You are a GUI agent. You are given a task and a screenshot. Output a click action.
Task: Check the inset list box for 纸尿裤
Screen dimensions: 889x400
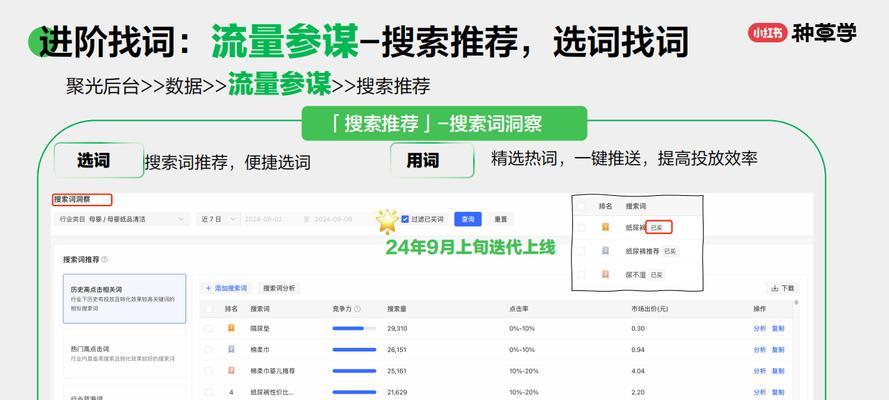pos(581,227)
